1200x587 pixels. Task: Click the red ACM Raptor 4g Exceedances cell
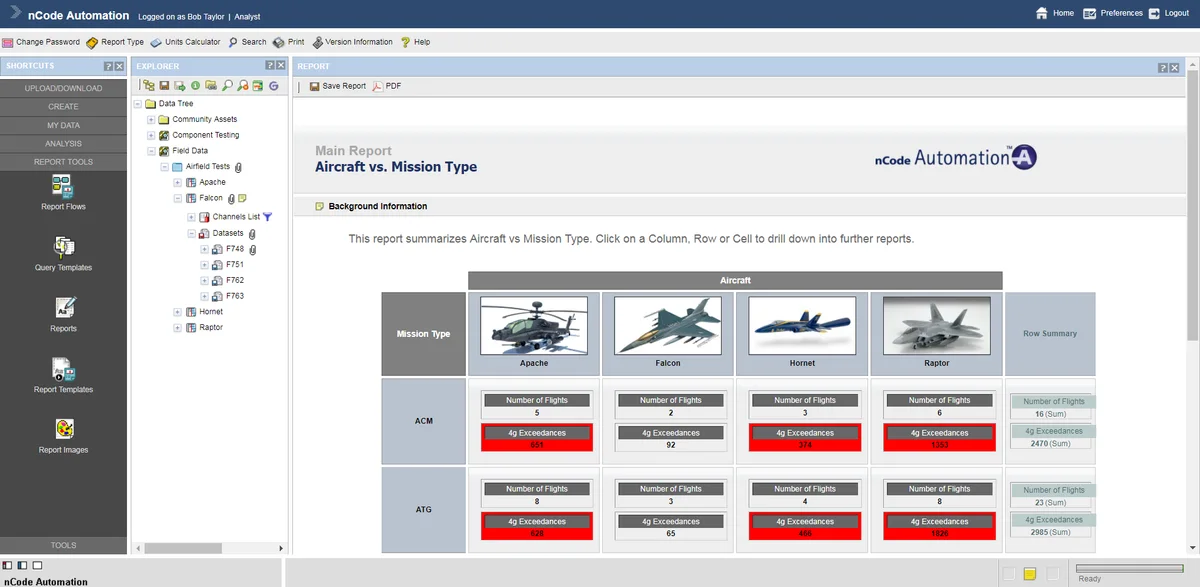click(x=937, y=438)
